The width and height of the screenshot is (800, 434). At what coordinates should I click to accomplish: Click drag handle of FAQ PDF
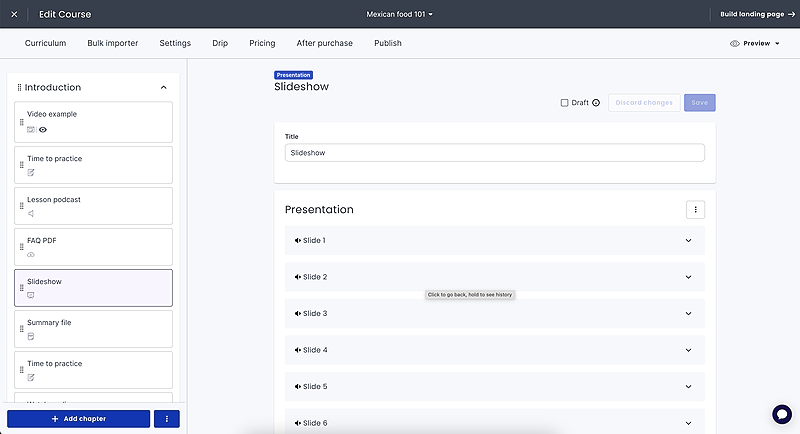[x=21, y=247]
